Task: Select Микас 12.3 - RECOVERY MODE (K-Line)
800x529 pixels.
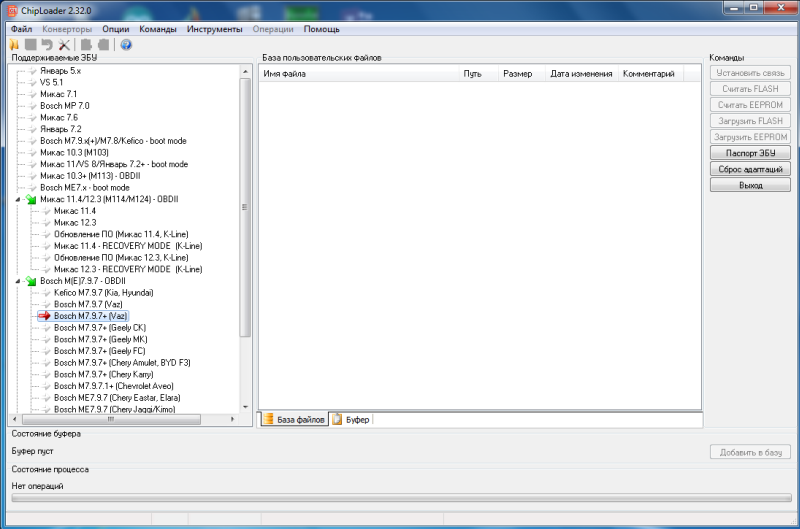Action: point(124,269)
